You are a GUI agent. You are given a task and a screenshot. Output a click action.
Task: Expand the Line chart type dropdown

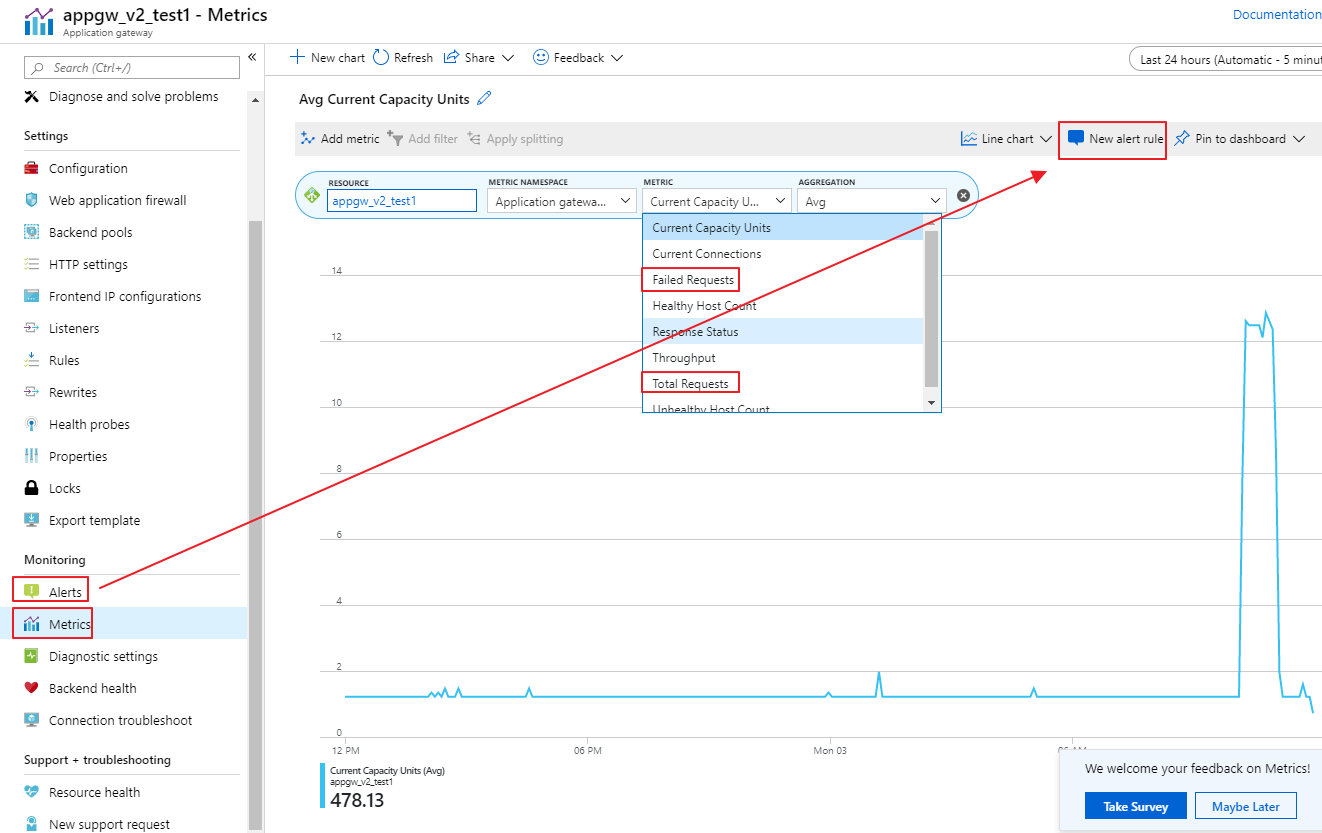1006,139
